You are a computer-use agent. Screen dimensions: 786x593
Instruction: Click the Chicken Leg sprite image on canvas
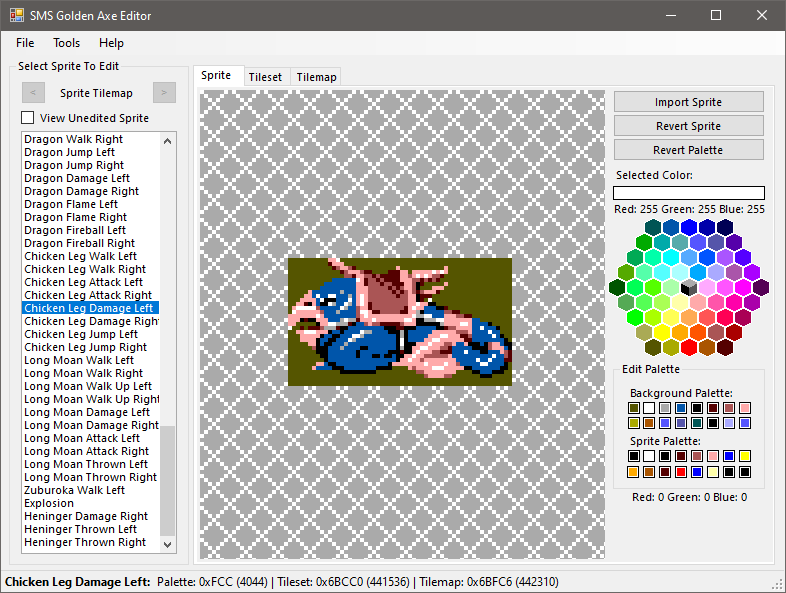tap(400, 322)
